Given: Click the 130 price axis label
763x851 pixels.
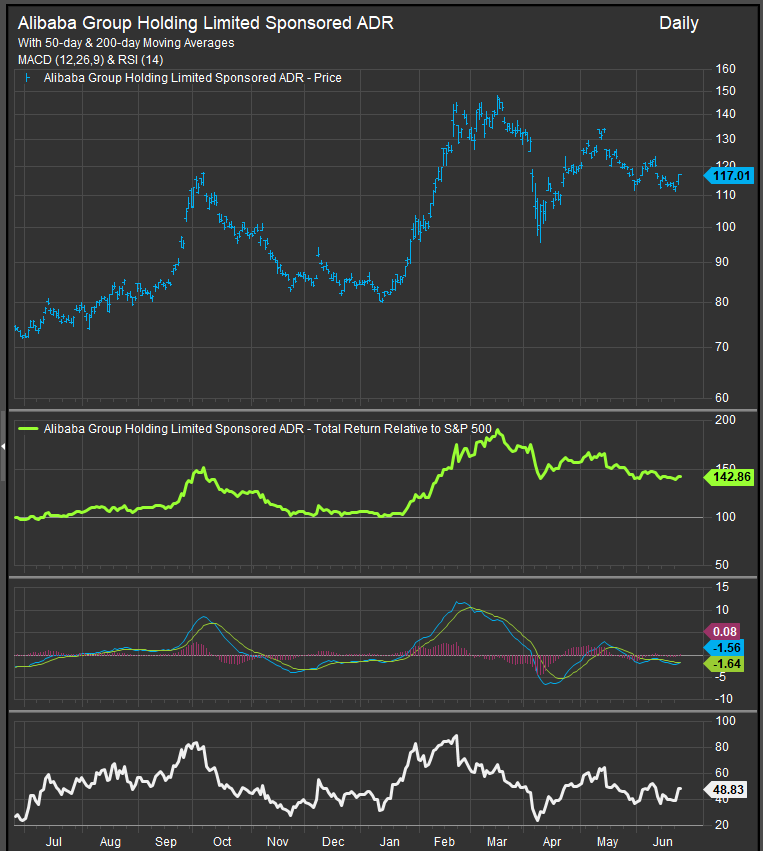Looking at the screenshot, I should (726, 139).
